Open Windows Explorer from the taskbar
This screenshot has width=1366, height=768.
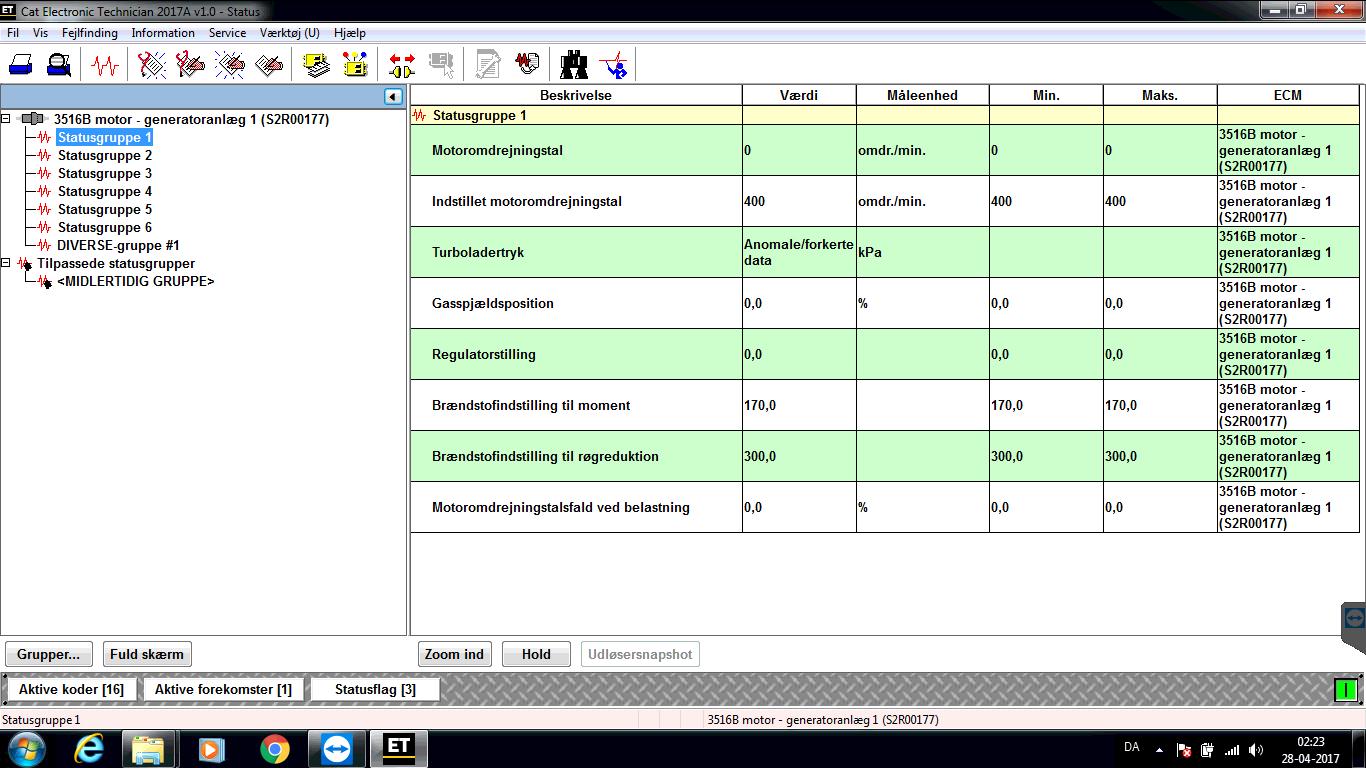[149, 749]
